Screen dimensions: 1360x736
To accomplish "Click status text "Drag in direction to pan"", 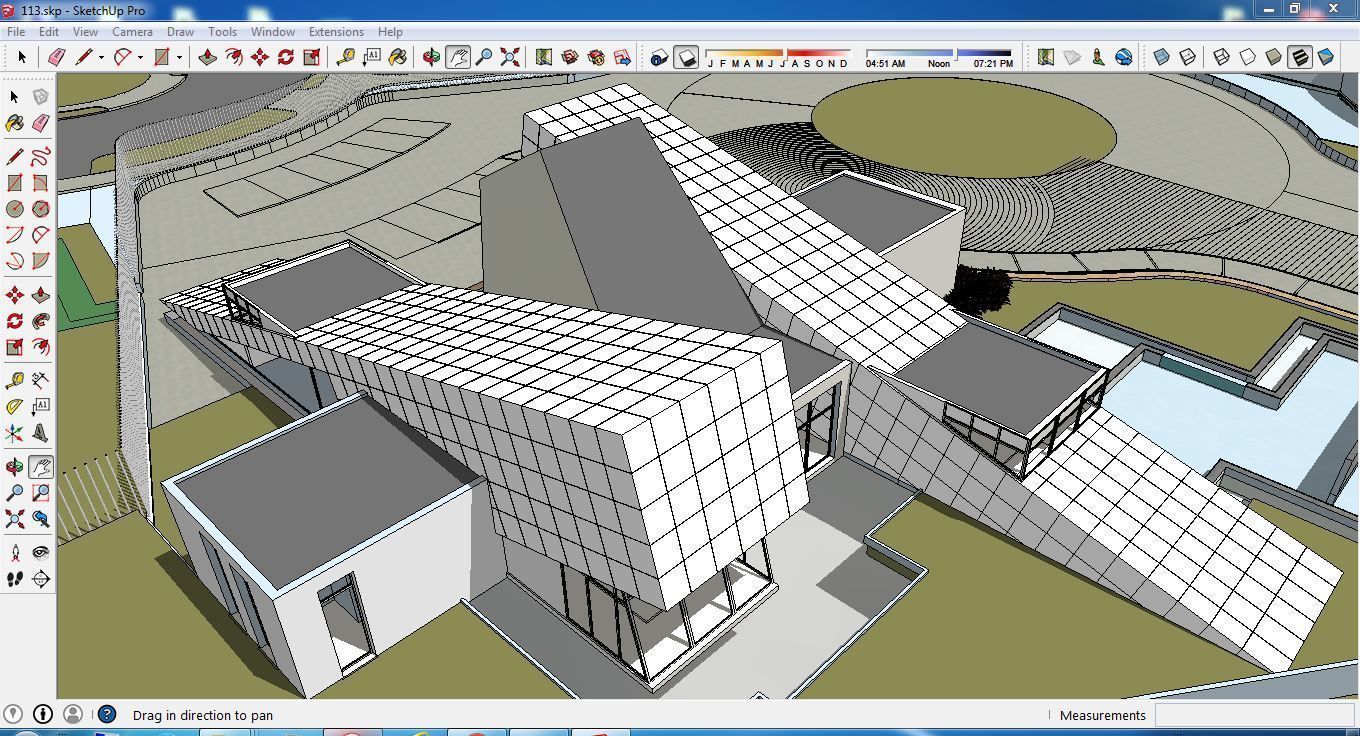I will [x=203, y=715].
